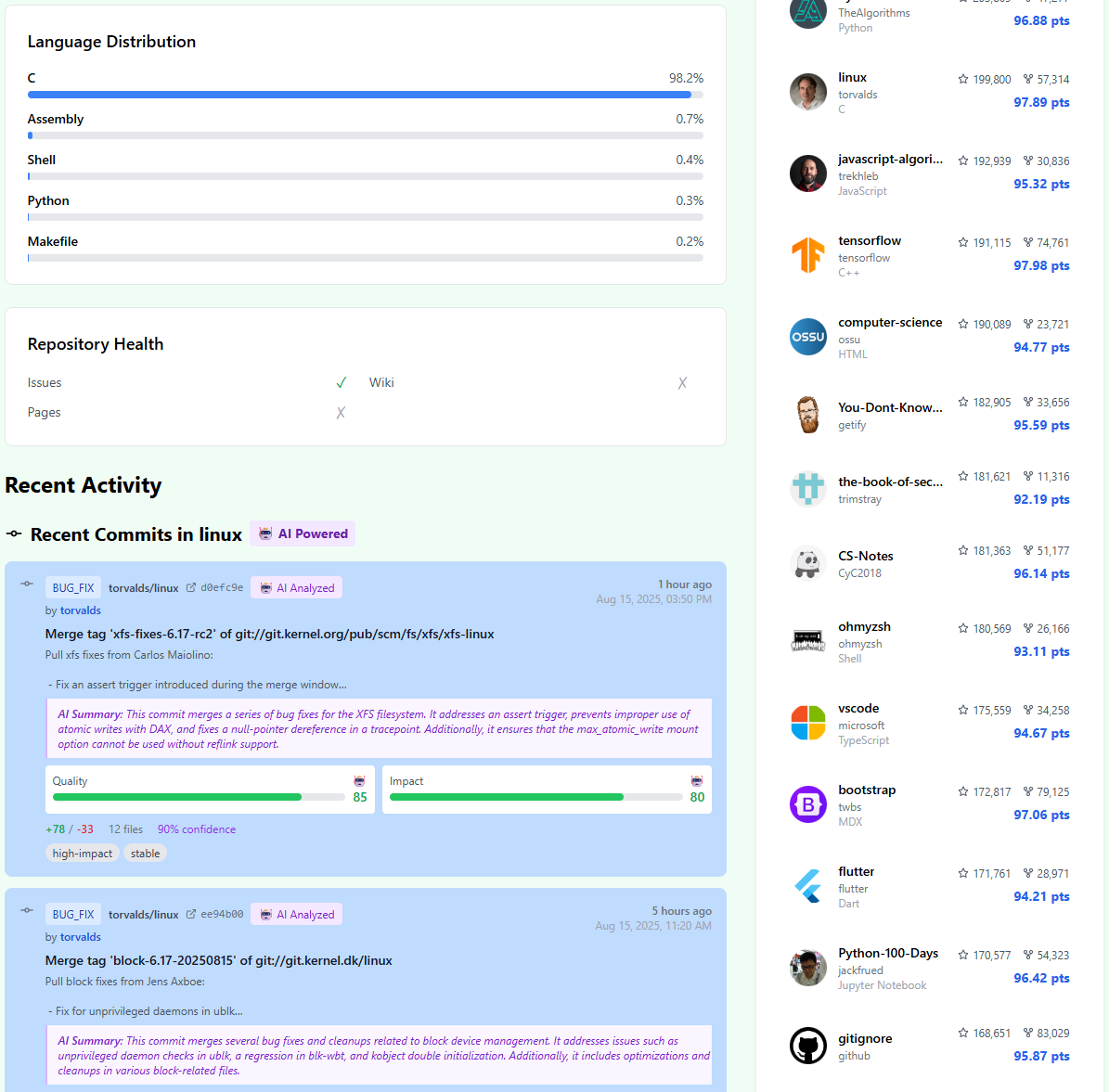Click the 12 files text
The image size is (1109, 1092).
125,829
